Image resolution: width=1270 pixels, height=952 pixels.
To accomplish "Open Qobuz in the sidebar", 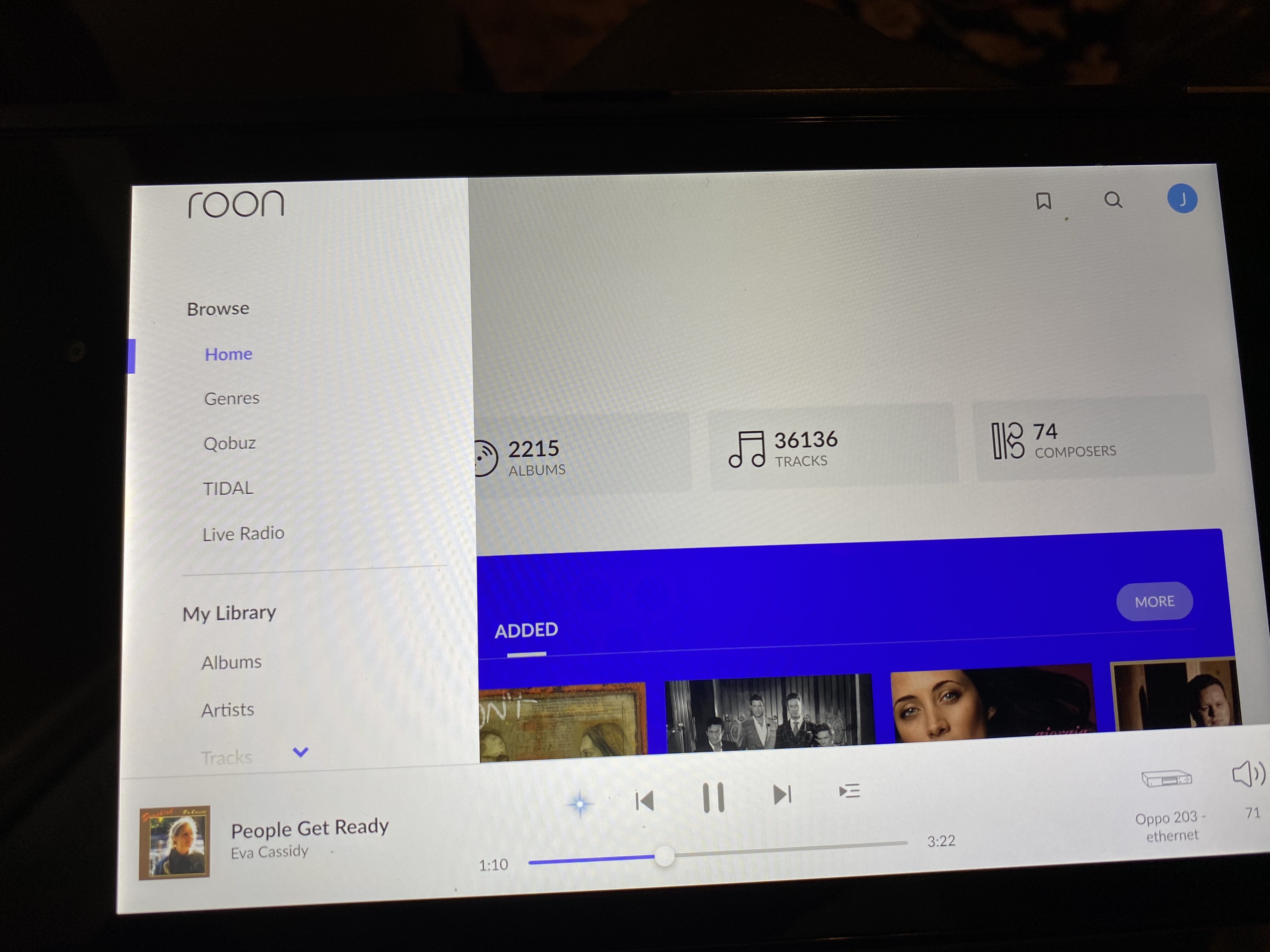I will (x=230, y=443).
